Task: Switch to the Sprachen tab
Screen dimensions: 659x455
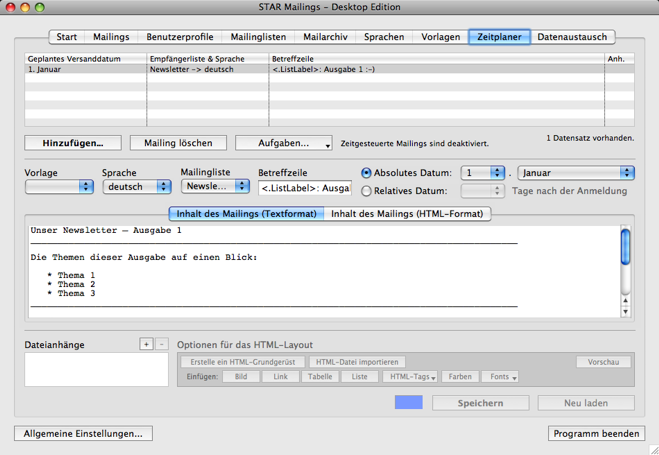Action: click(384, 37)
